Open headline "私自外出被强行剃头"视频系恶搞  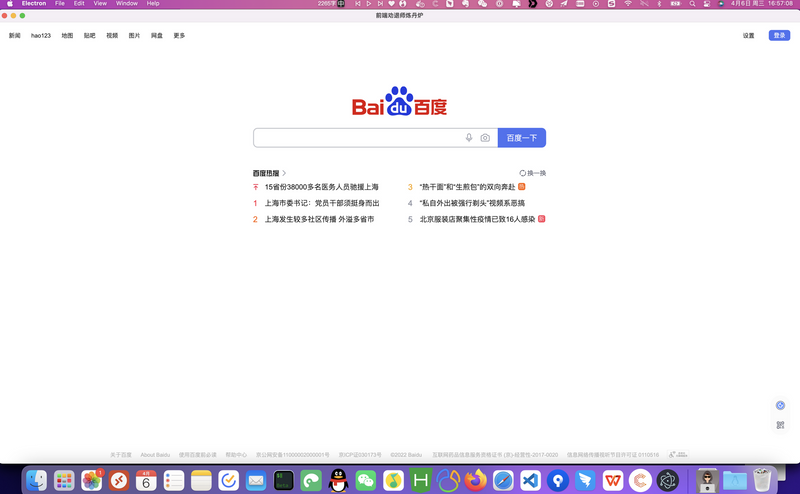472,203
